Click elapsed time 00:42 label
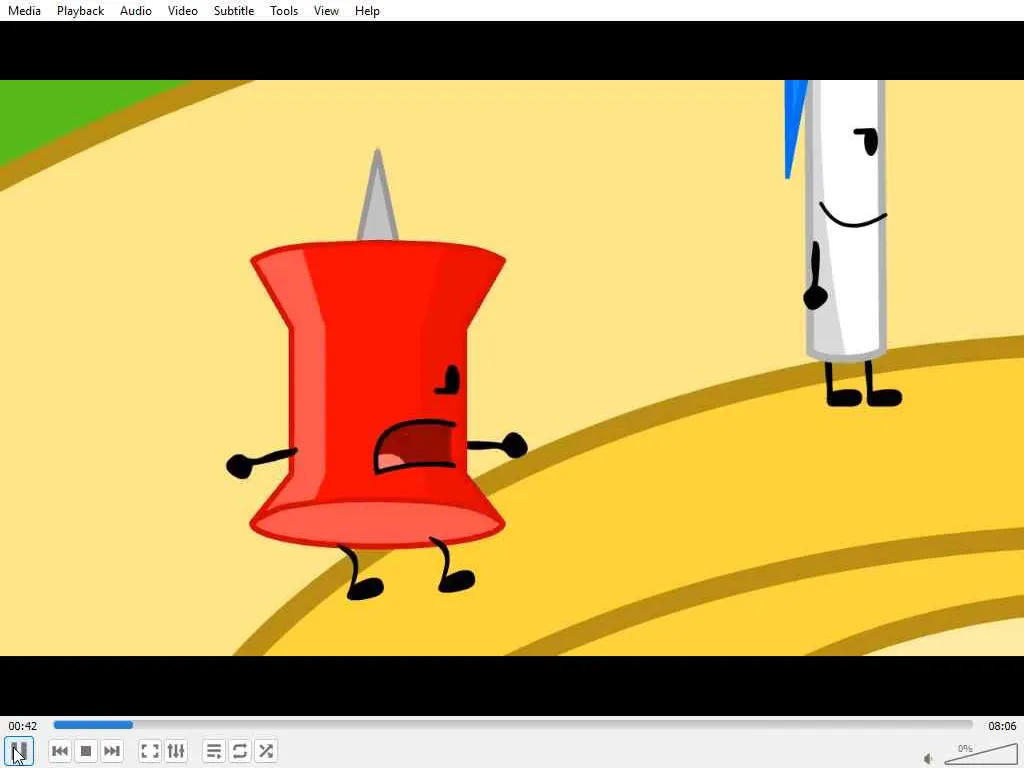 23,726
